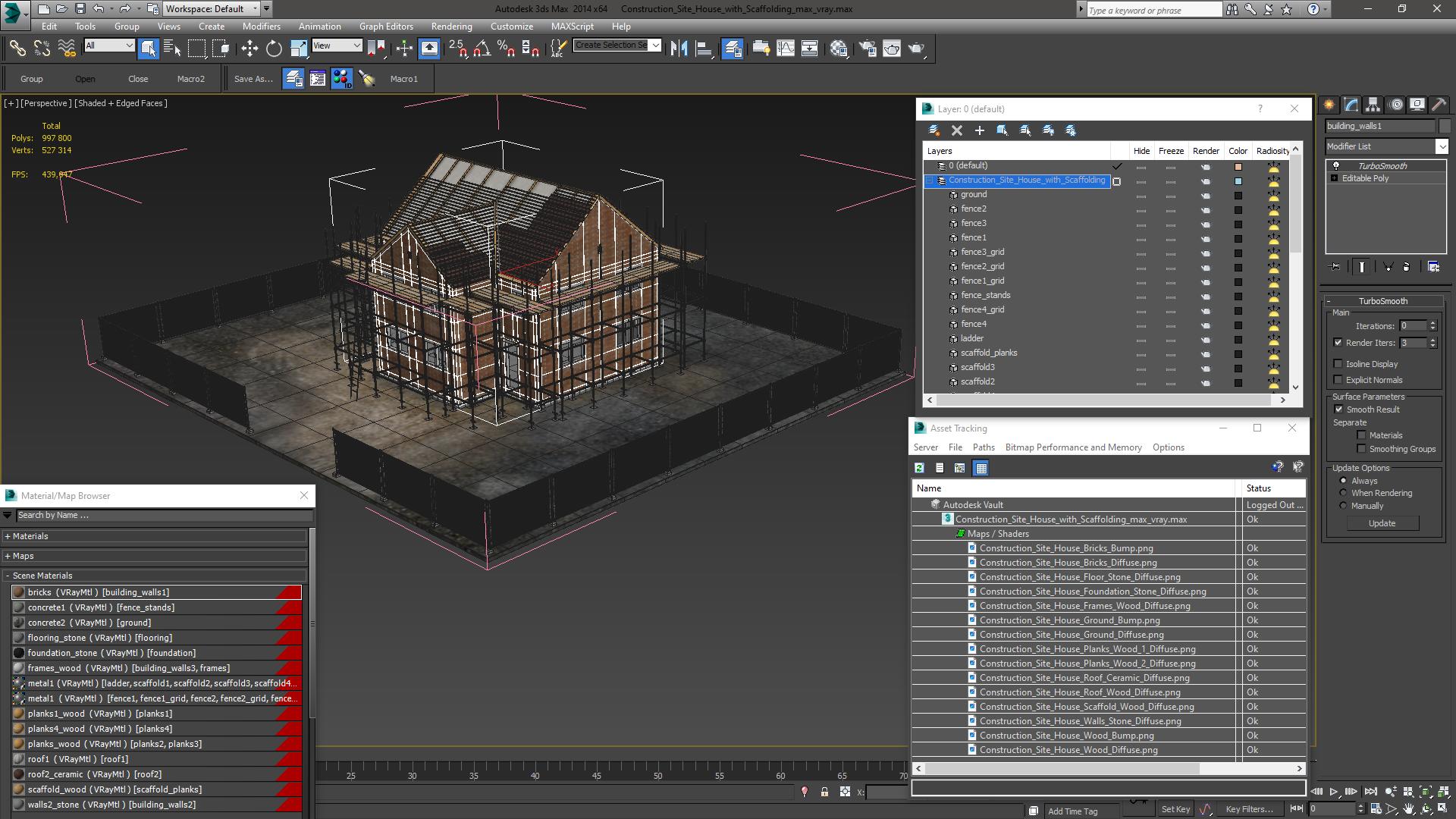
Task: Select the Always update option
Action: [1343, 481]
